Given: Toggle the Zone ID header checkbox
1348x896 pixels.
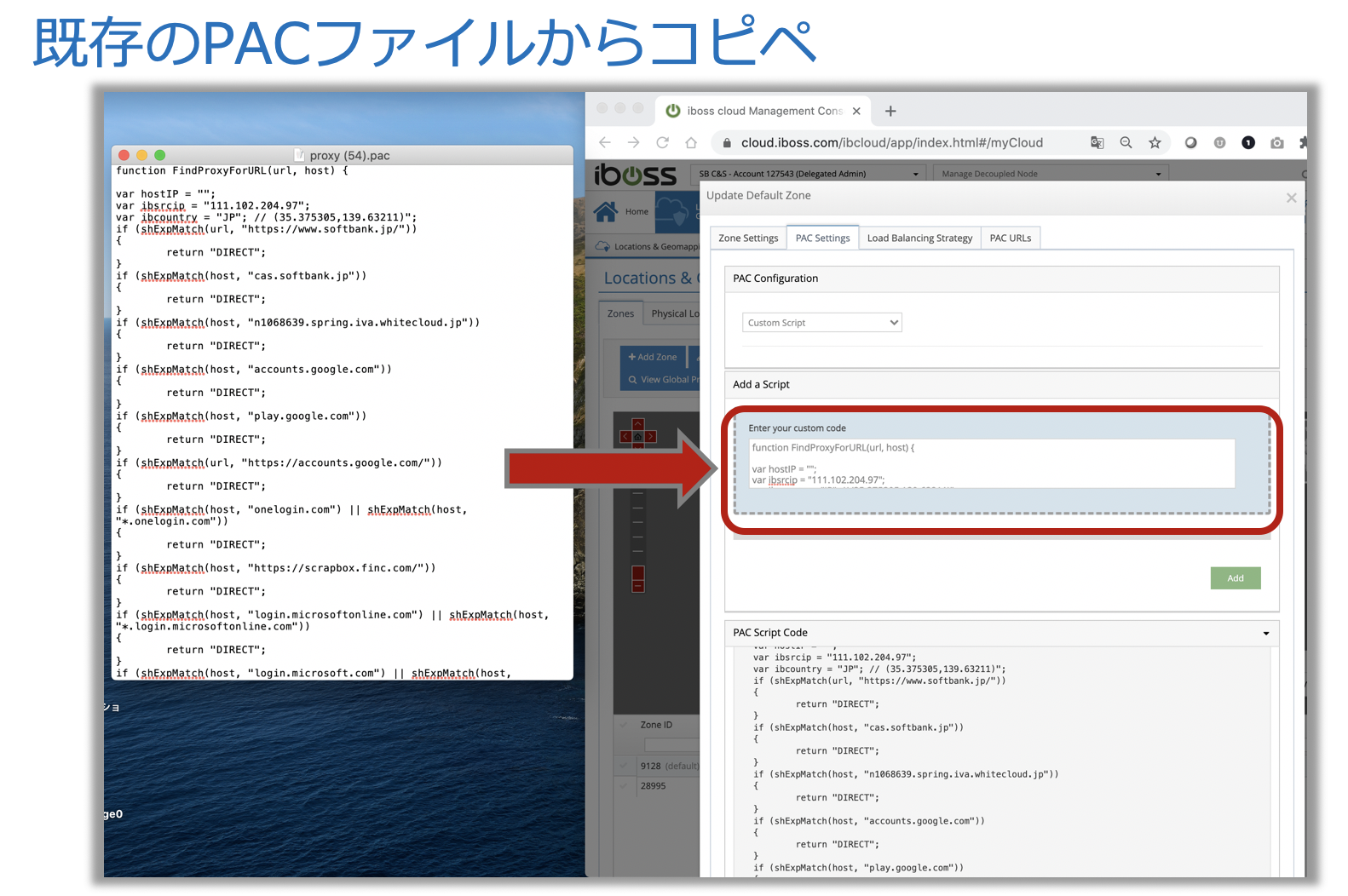Looking at the screenshot, I should tap(624, 725).
